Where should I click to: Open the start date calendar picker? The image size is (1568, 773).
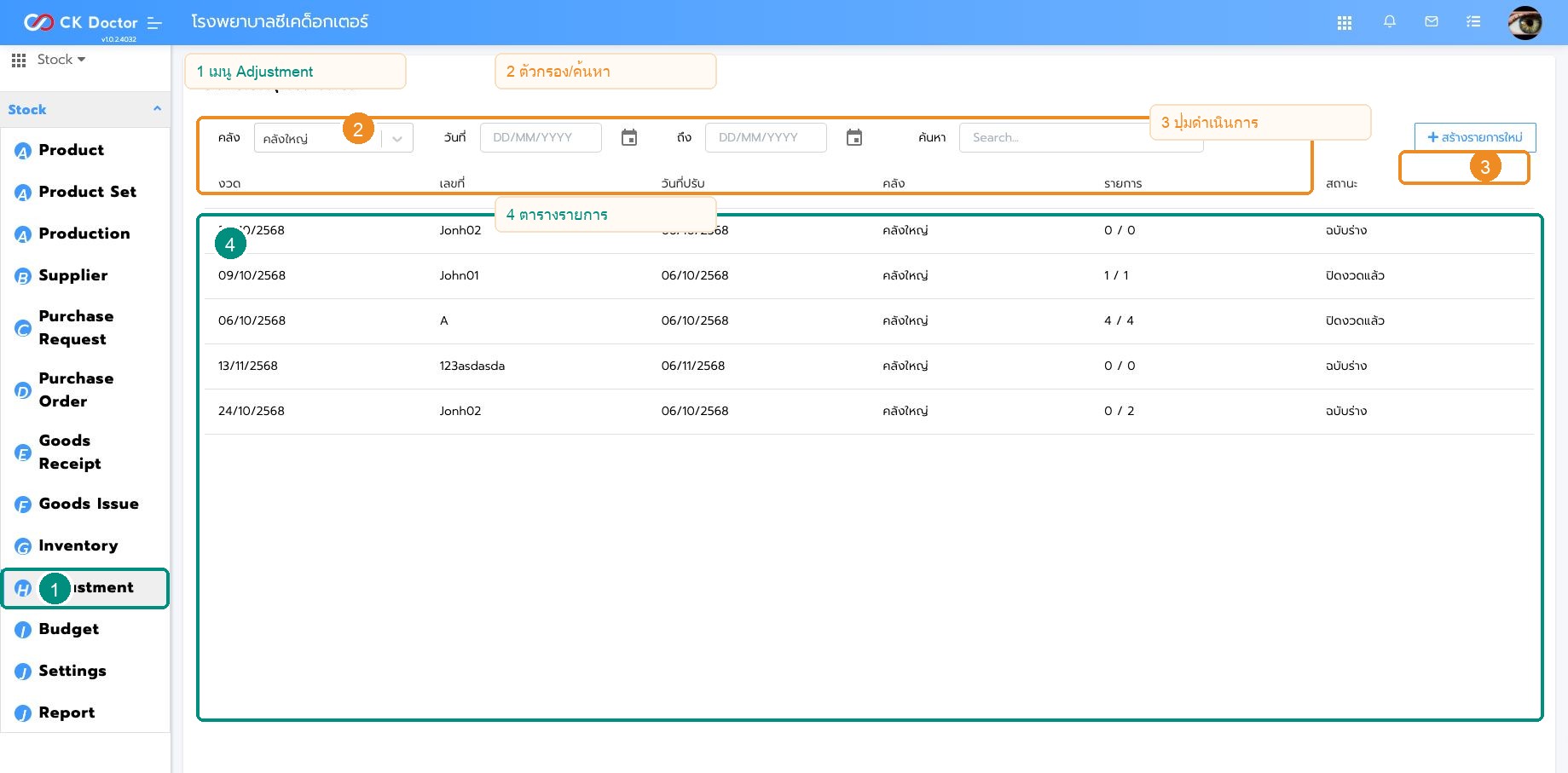(x=629, y=137)
